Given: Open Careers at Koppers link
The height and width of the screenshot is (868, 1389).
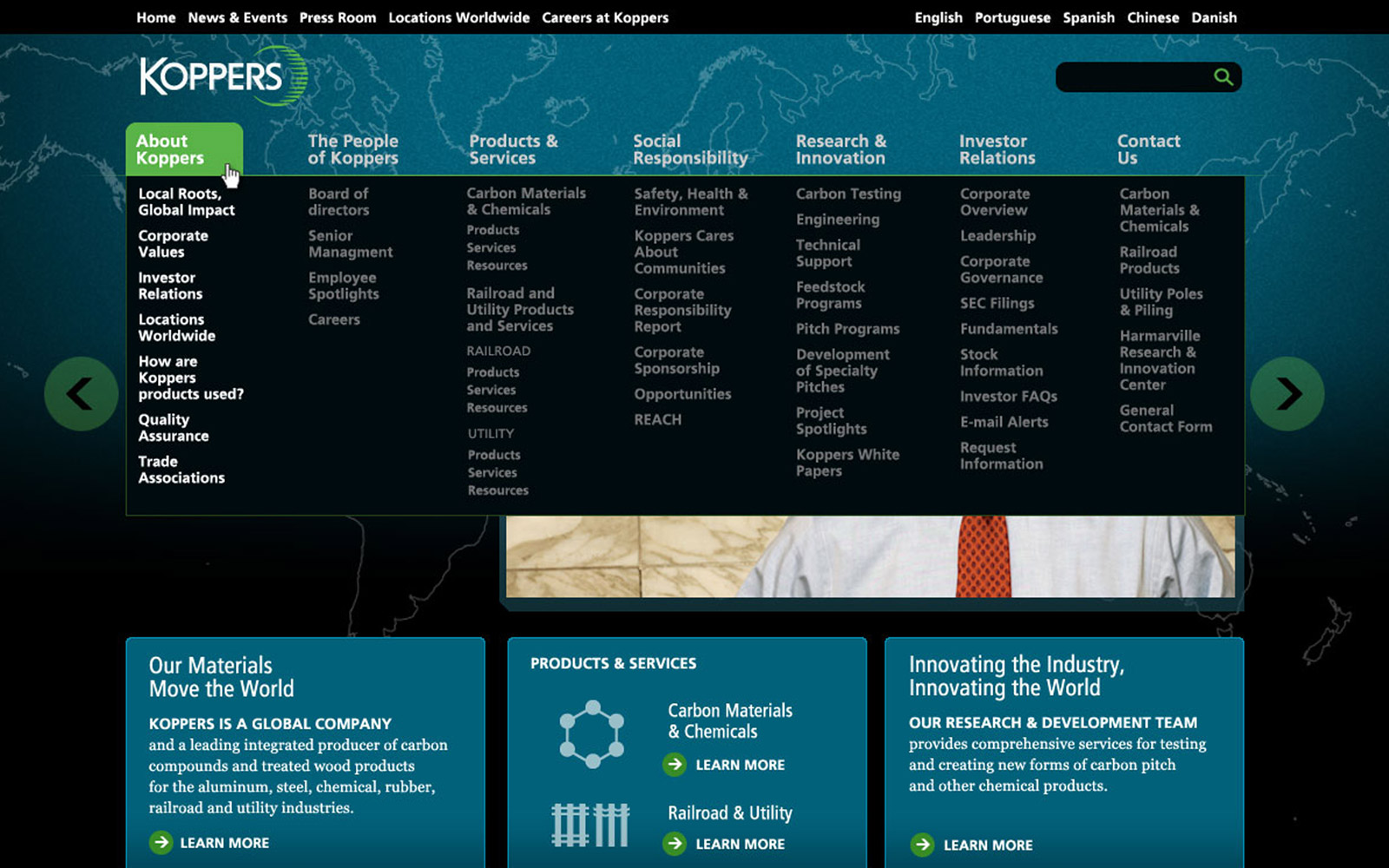Looking at the screenshot, I should [605, 17].
